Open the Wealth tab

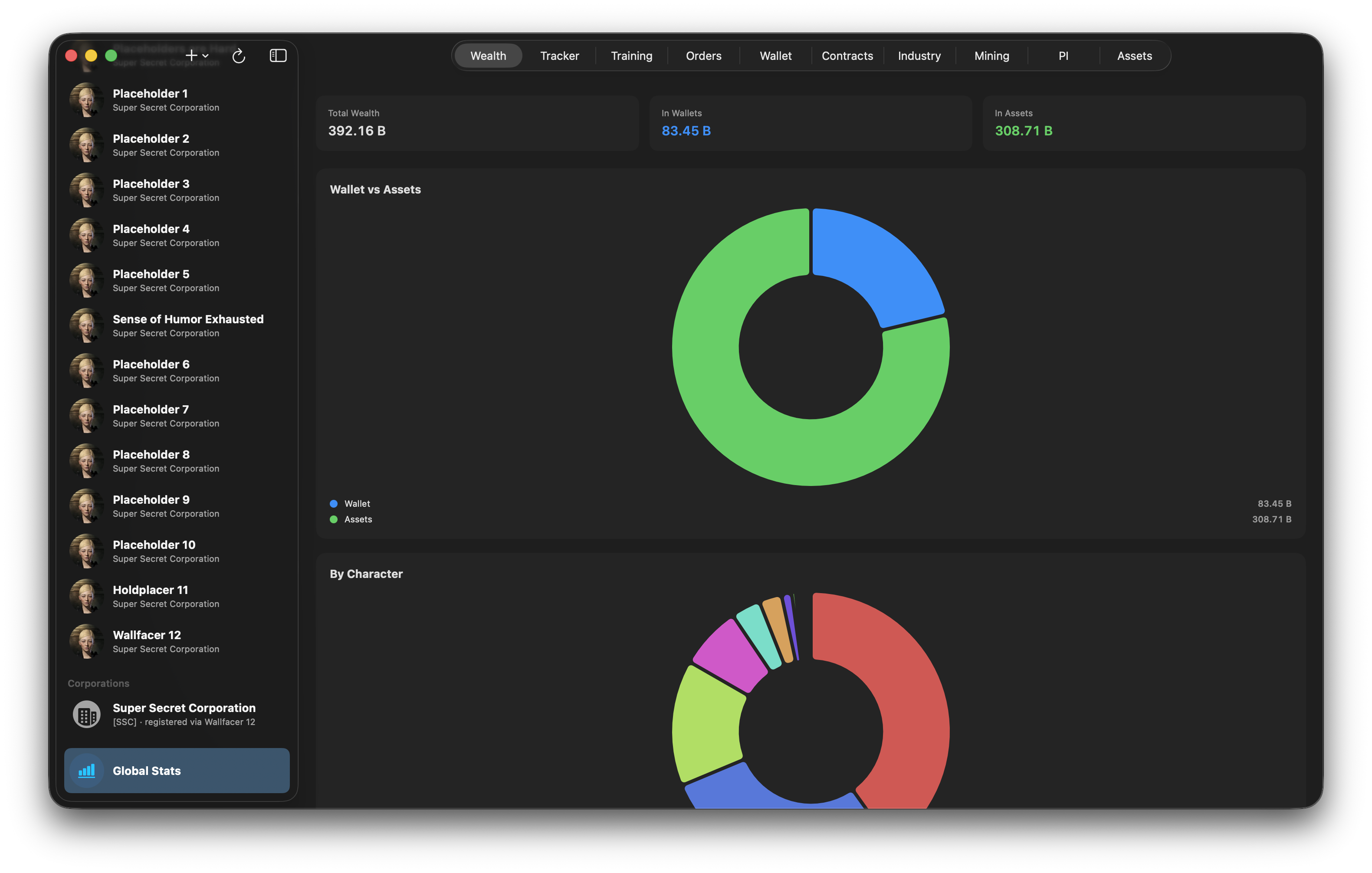point(488,56)
